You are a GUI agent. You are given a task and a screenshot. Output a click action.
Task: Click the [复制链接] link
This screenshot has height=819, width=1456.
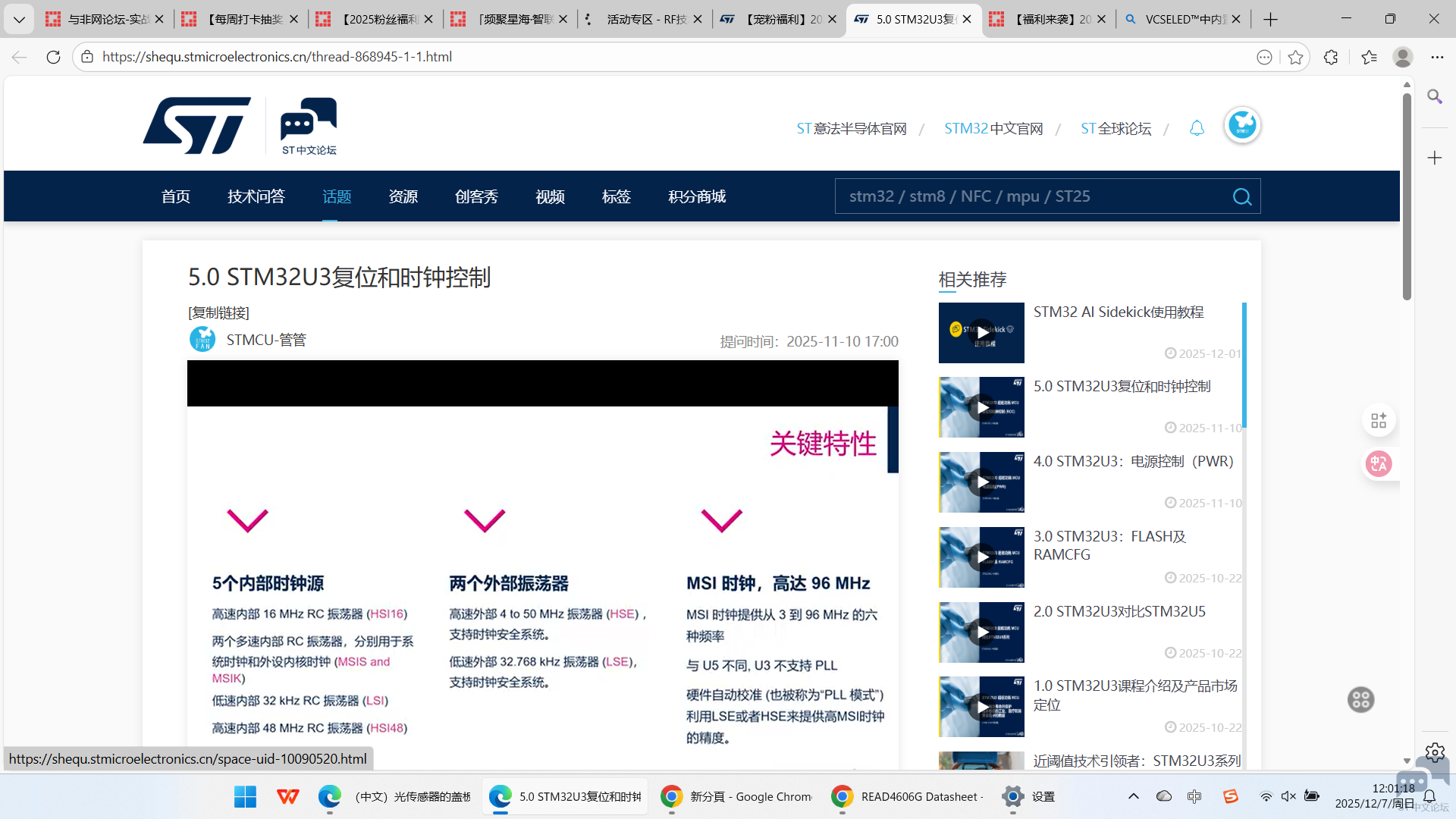(x=218, y=312)
